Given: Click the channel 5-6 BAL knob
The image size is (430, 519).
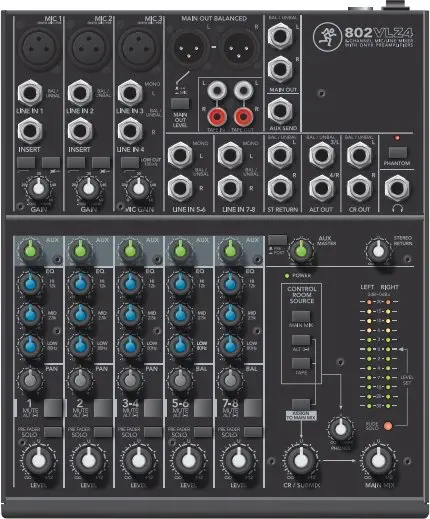Looking at the screenshot, I should coord(180,380).
